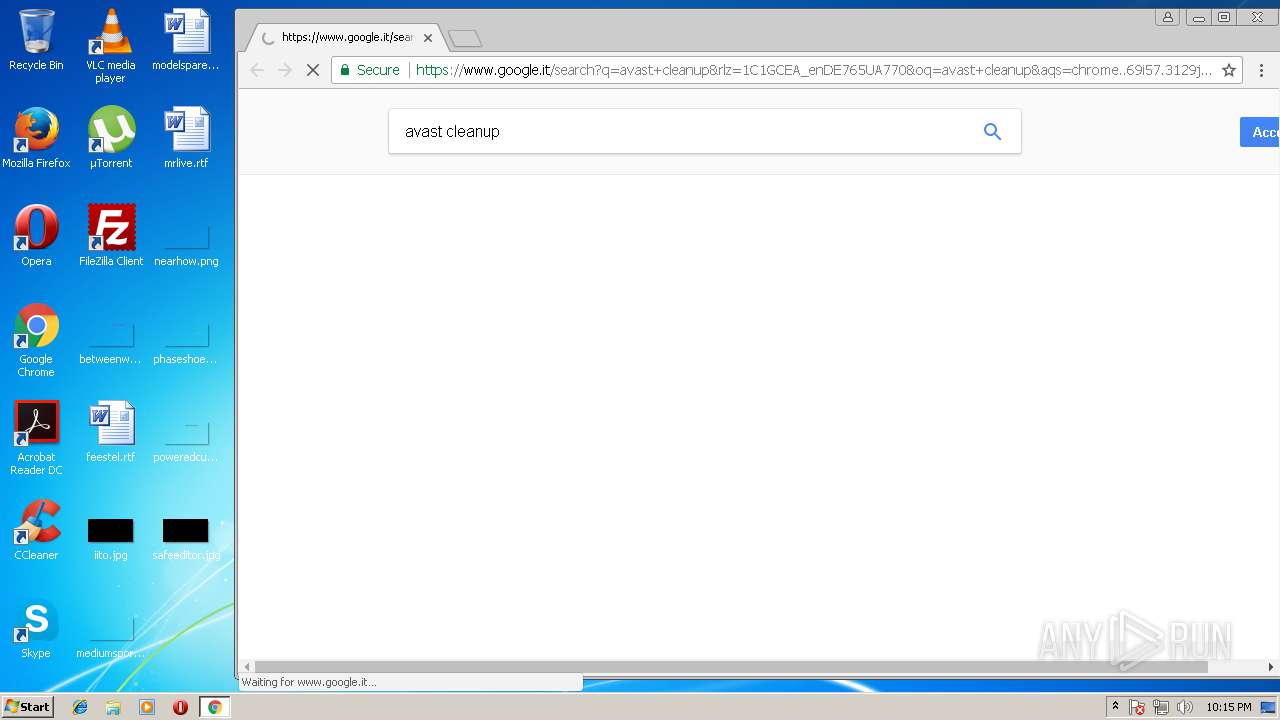Select phaseshoe... file on desktop
Image resolution: width=1280 pixels, height=720 pixels.
185,342
